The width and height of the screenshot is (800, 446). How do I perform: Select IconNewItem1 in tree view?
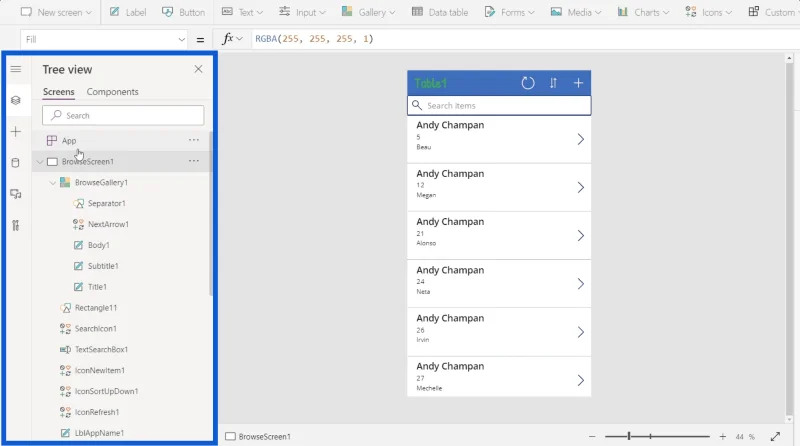pos(99,371)
